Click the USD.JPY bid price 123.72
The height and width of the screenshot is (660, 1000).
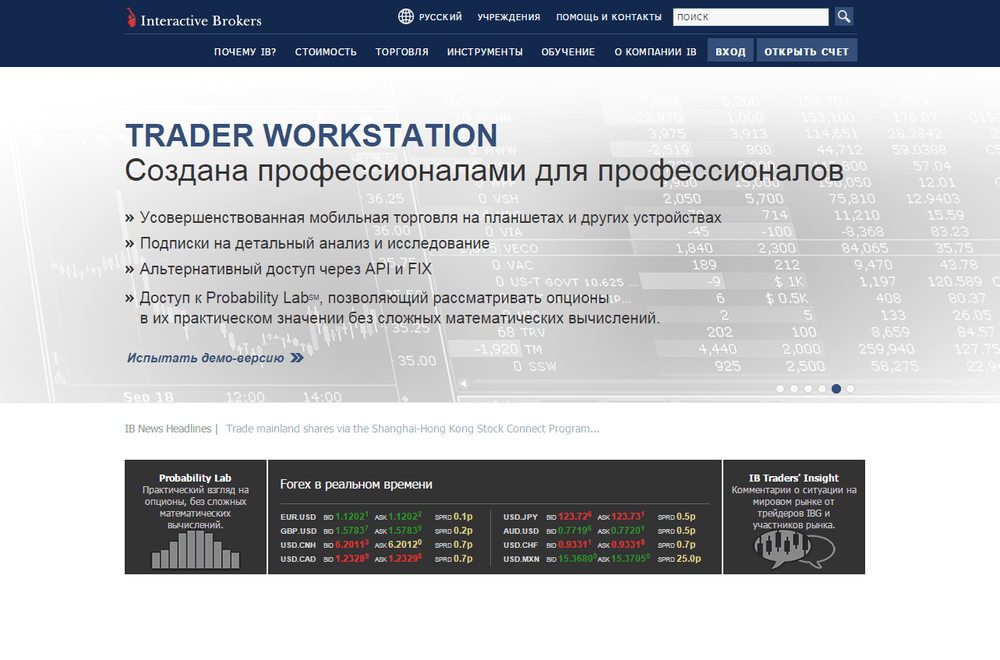coord(575,517)
